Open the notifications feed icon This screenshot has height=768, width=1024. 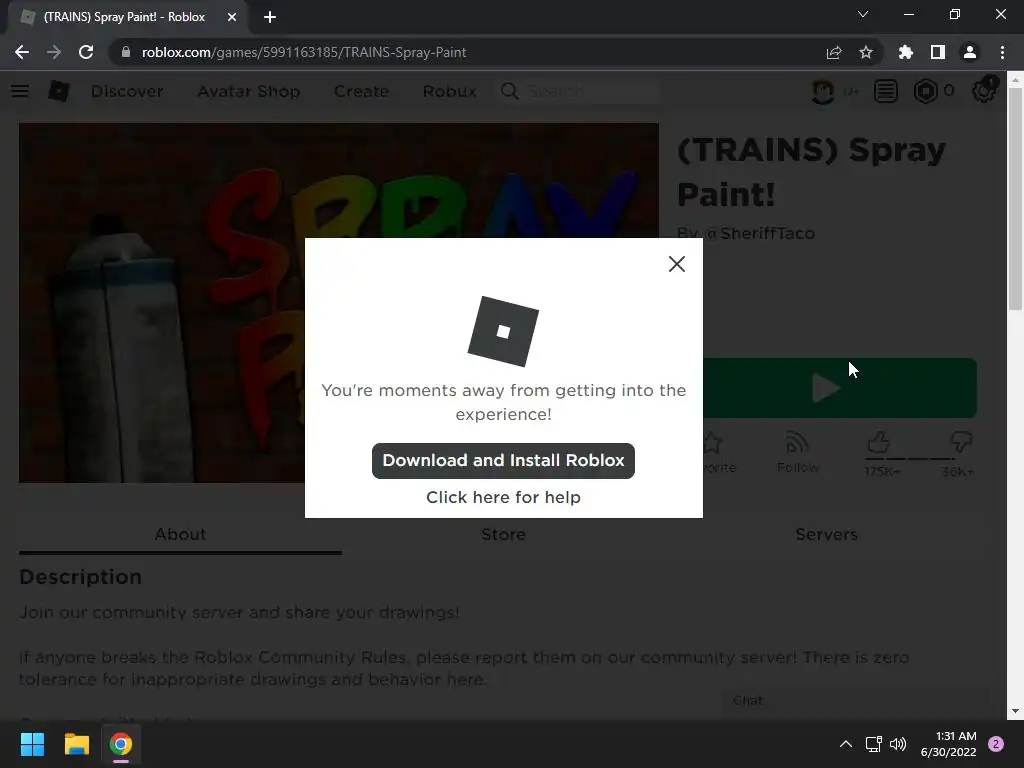[886, 91]
